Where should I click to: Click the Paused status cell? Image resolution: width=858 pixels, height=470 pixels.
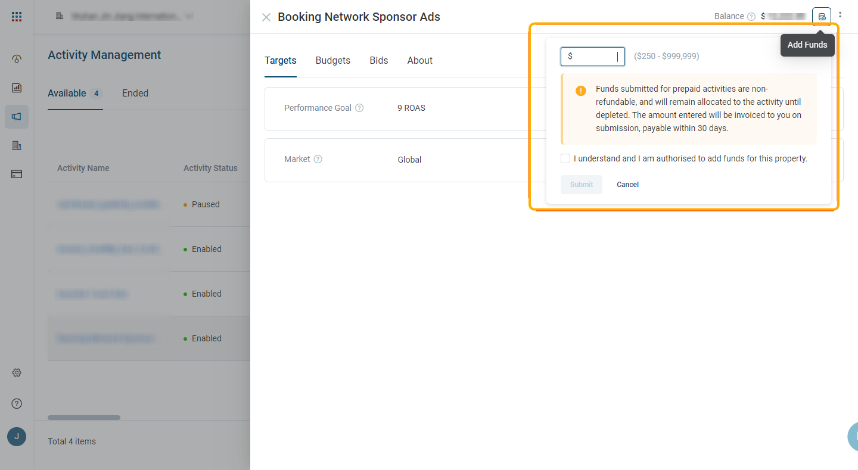click(201, 205)
